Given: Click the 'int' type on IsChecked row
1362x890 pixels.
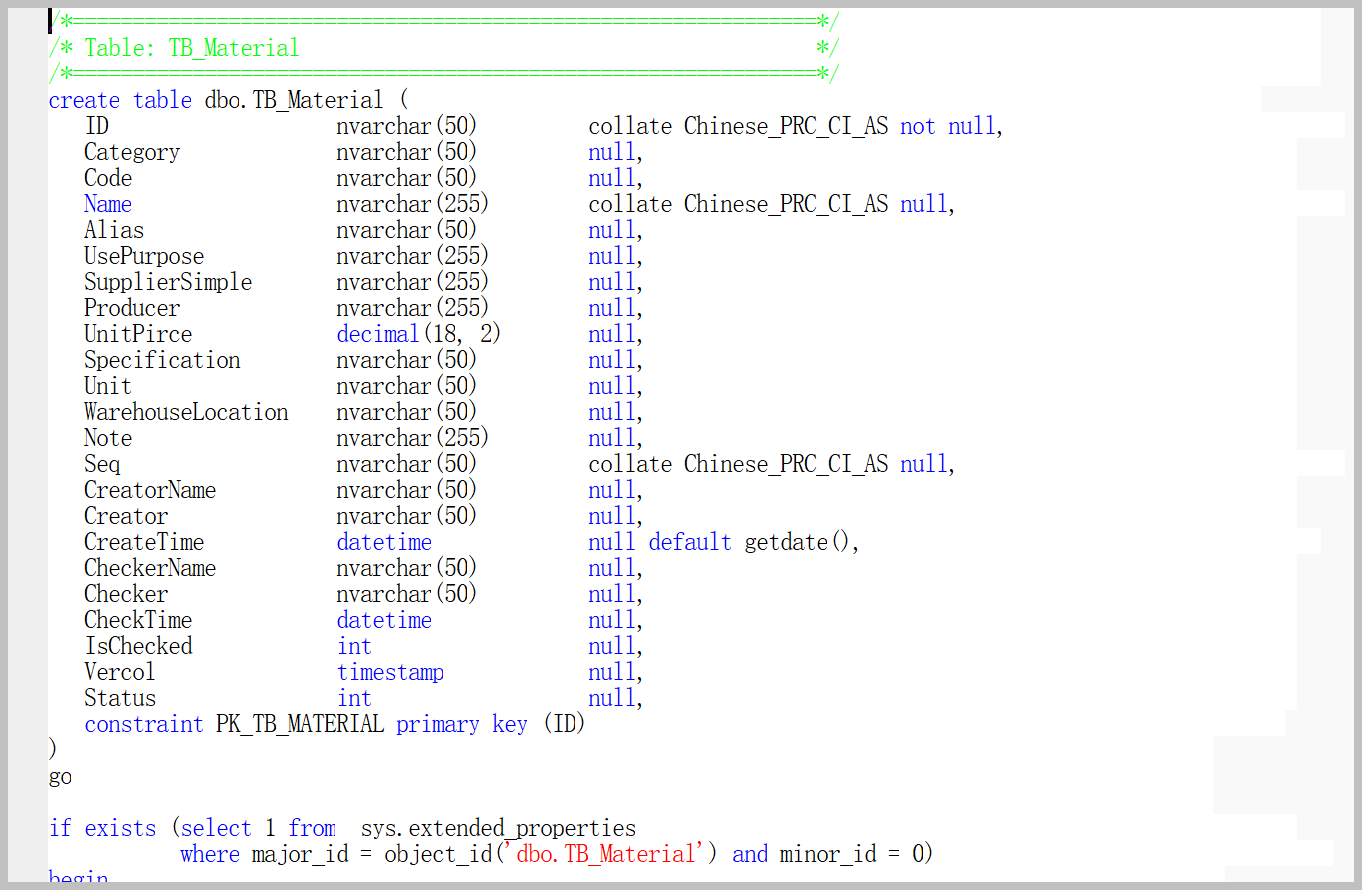Looking at the screenshot, I should pyautogui.click(x=354, y=646).
